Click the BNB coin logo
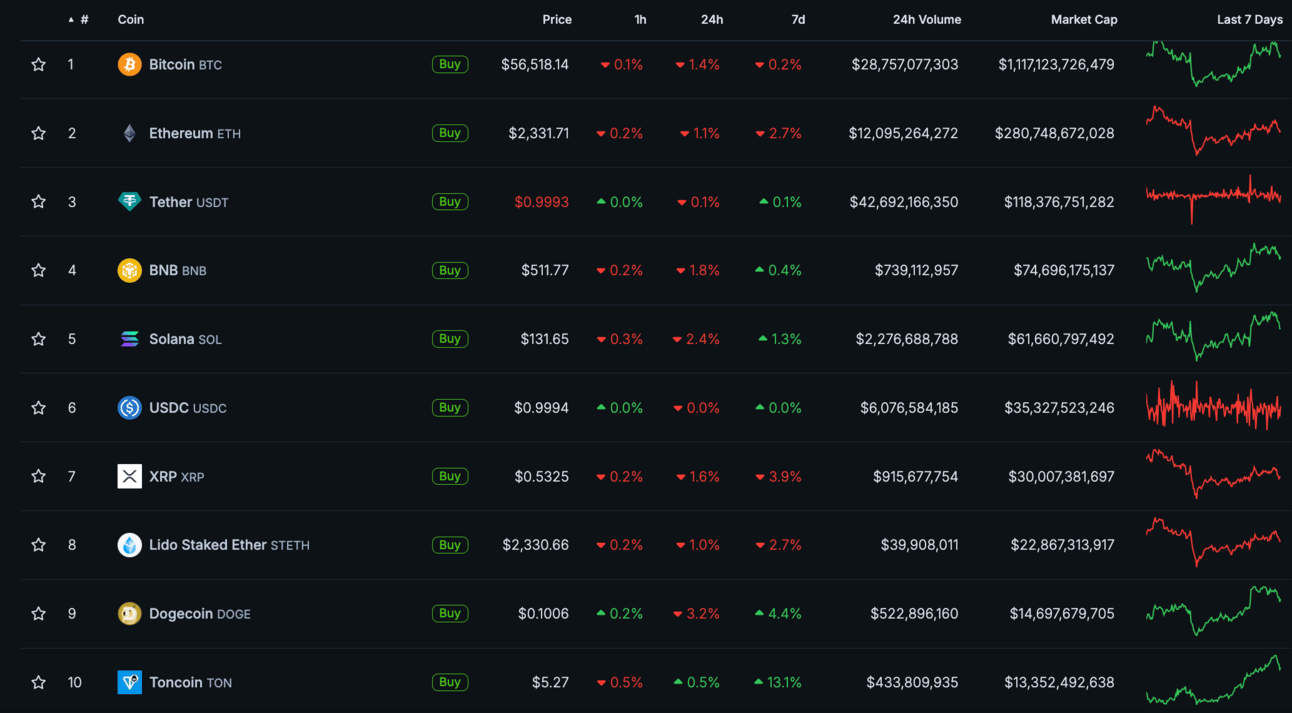 pos(129,270)
